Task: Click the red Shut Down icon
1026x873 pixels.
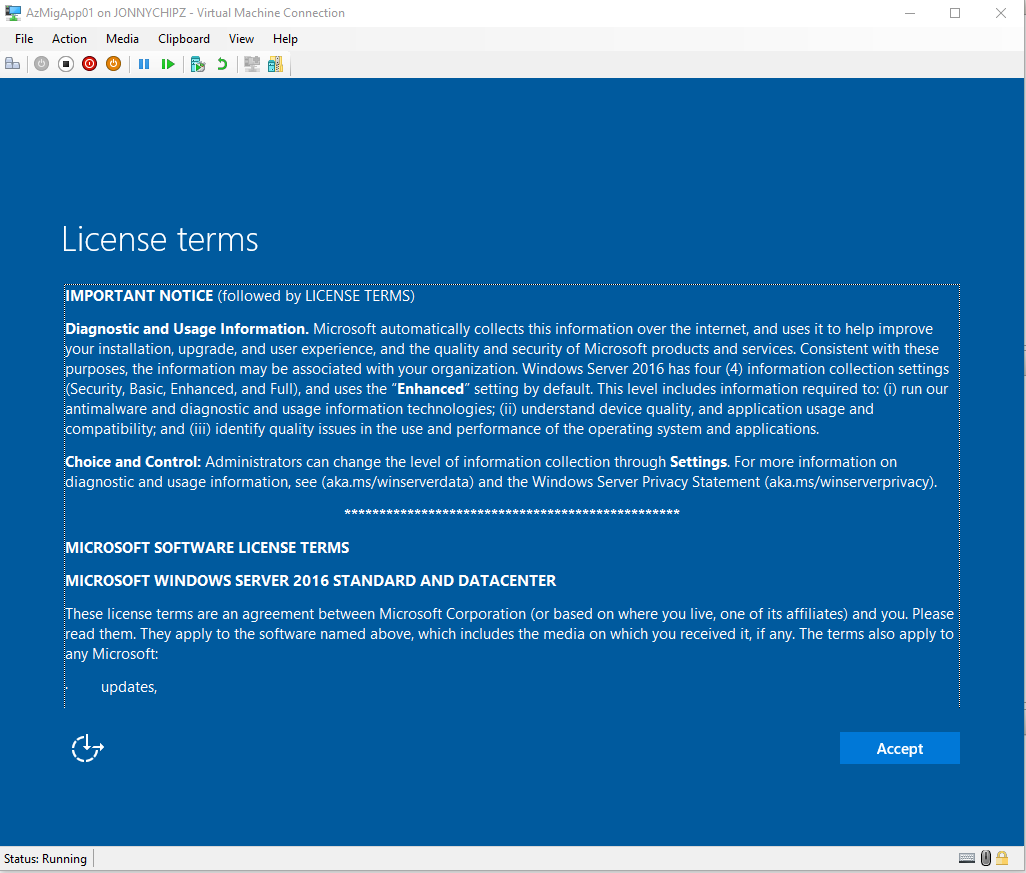Action: (90, 64)
